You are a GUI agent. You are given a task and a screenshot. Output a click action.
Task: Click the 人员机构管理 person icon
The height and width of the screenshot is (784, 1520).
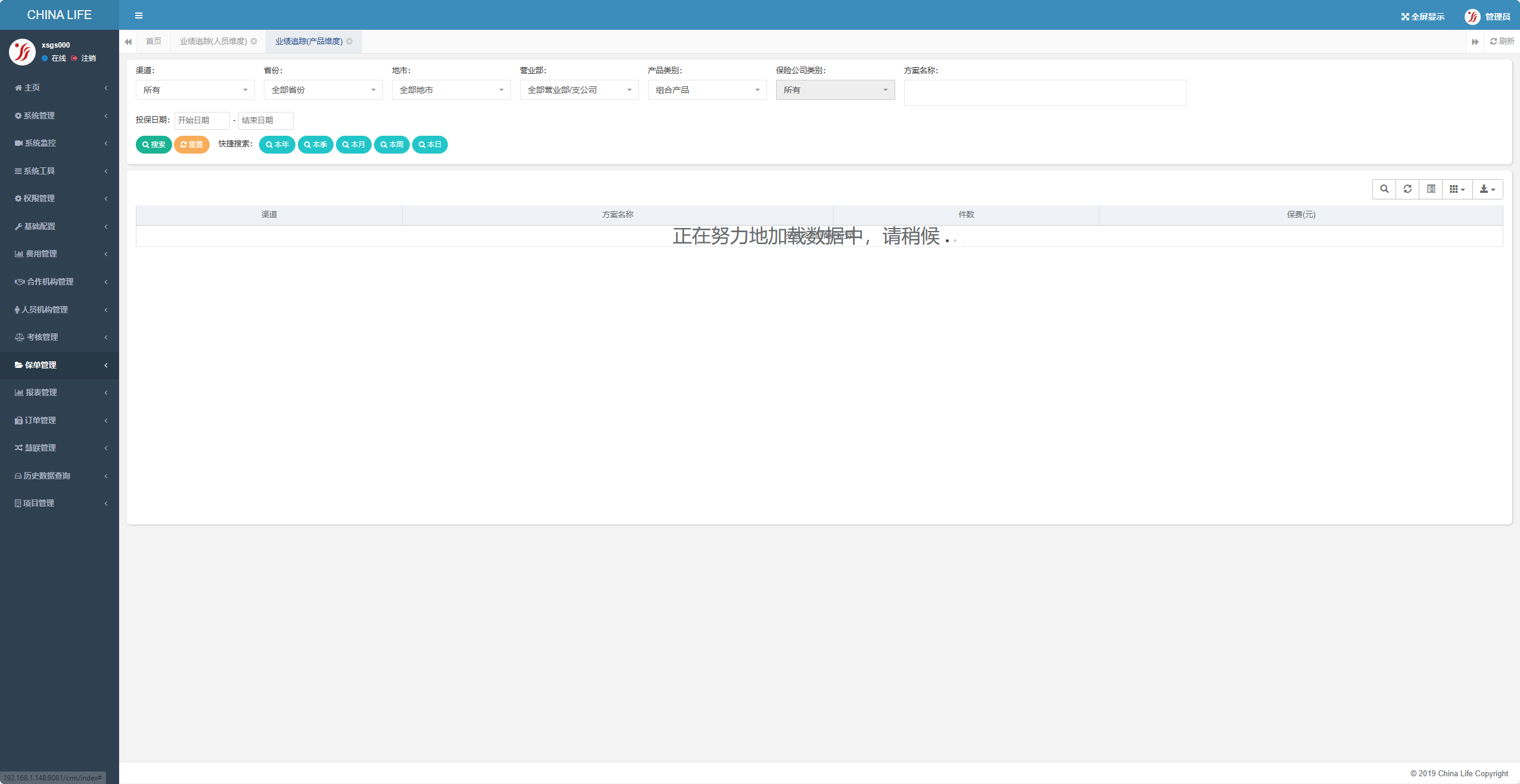pyautogui.click(x=17, y=310)
